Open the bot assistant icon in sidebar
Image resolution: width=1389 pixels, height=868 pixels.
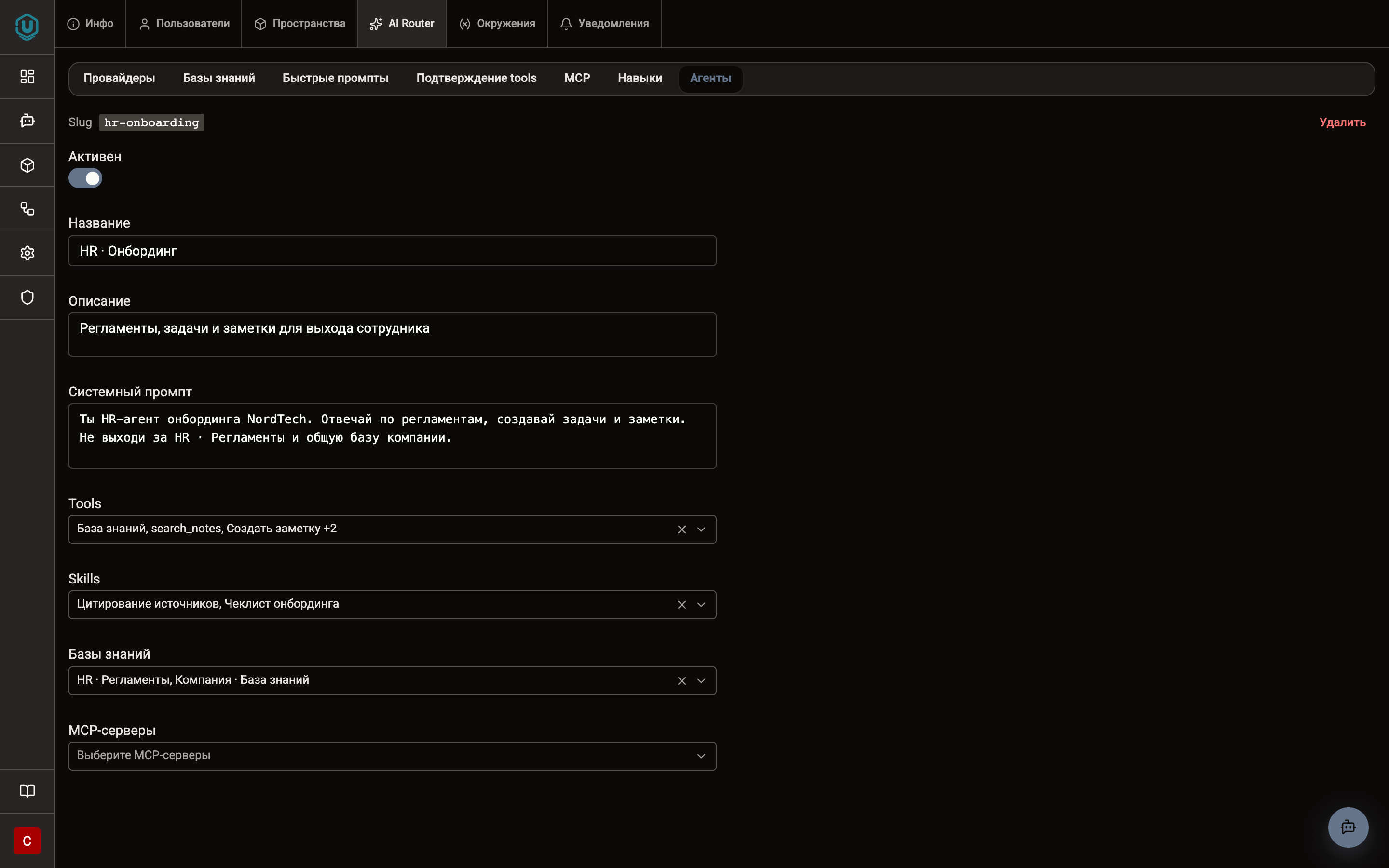(x=27, y=121)
